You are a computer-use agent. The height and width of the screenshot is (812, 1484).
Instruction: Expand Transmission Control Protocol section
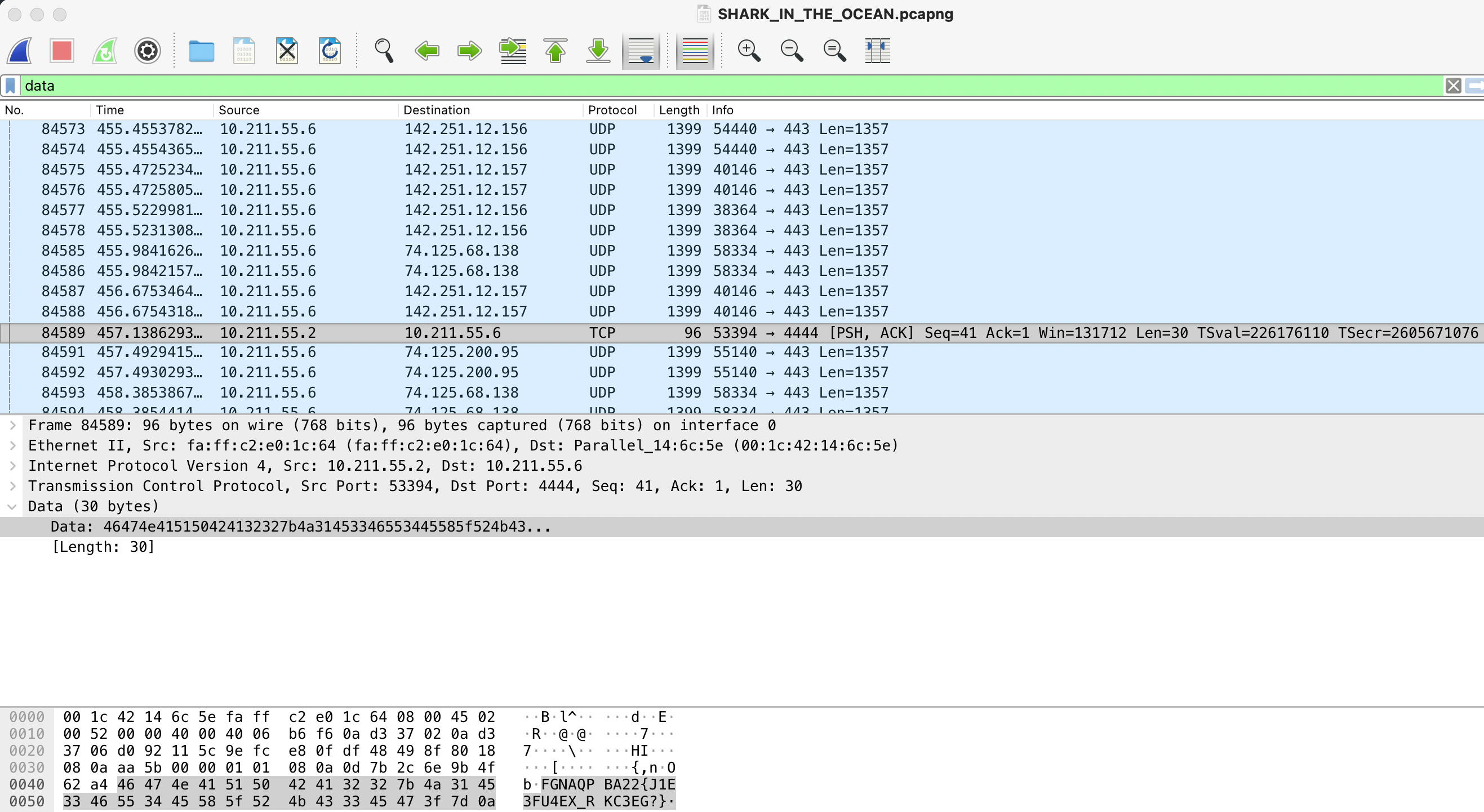coord(12,486)
